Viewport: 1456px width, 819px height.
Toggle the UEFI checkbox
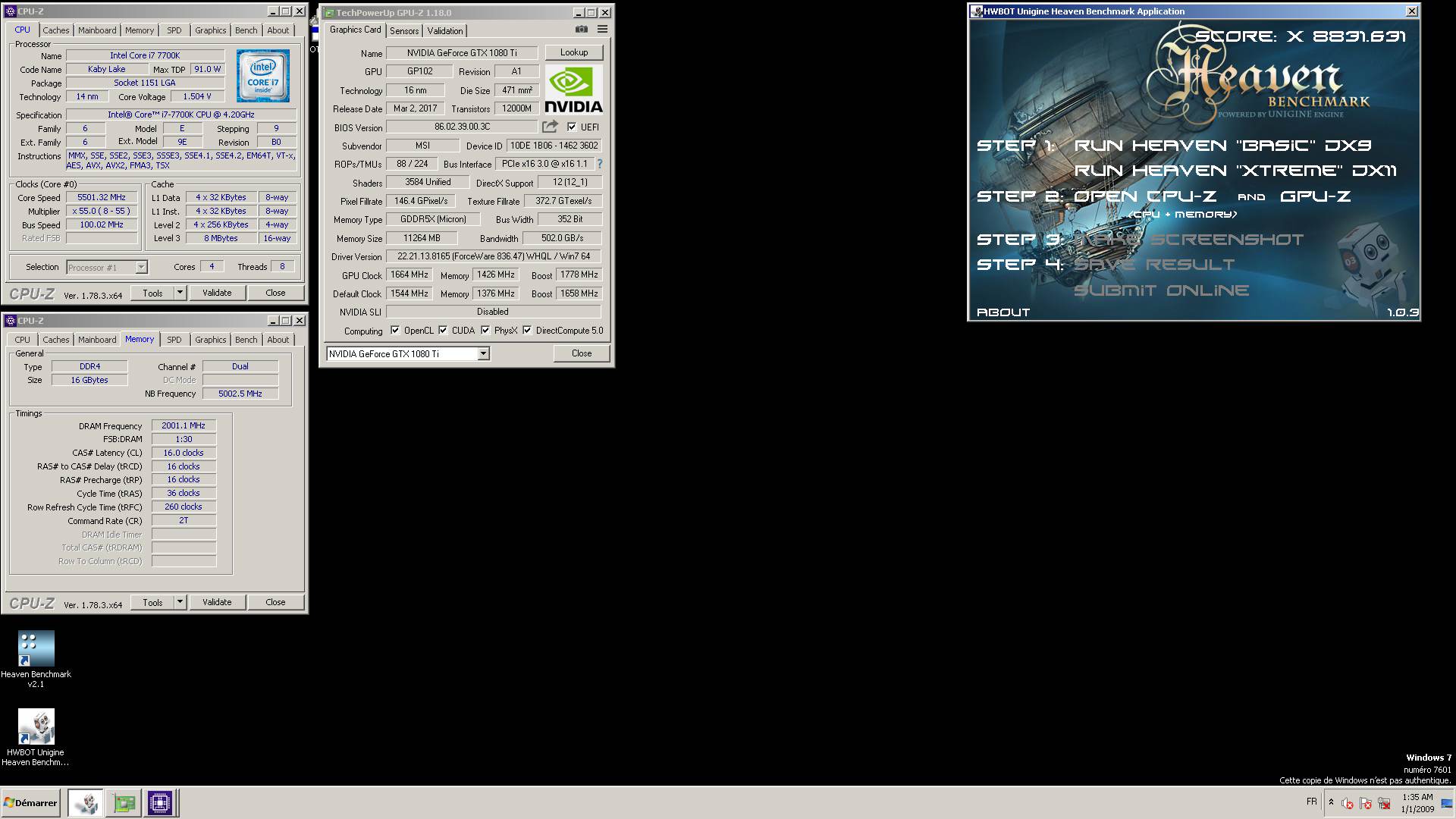[x=572, y=127]
